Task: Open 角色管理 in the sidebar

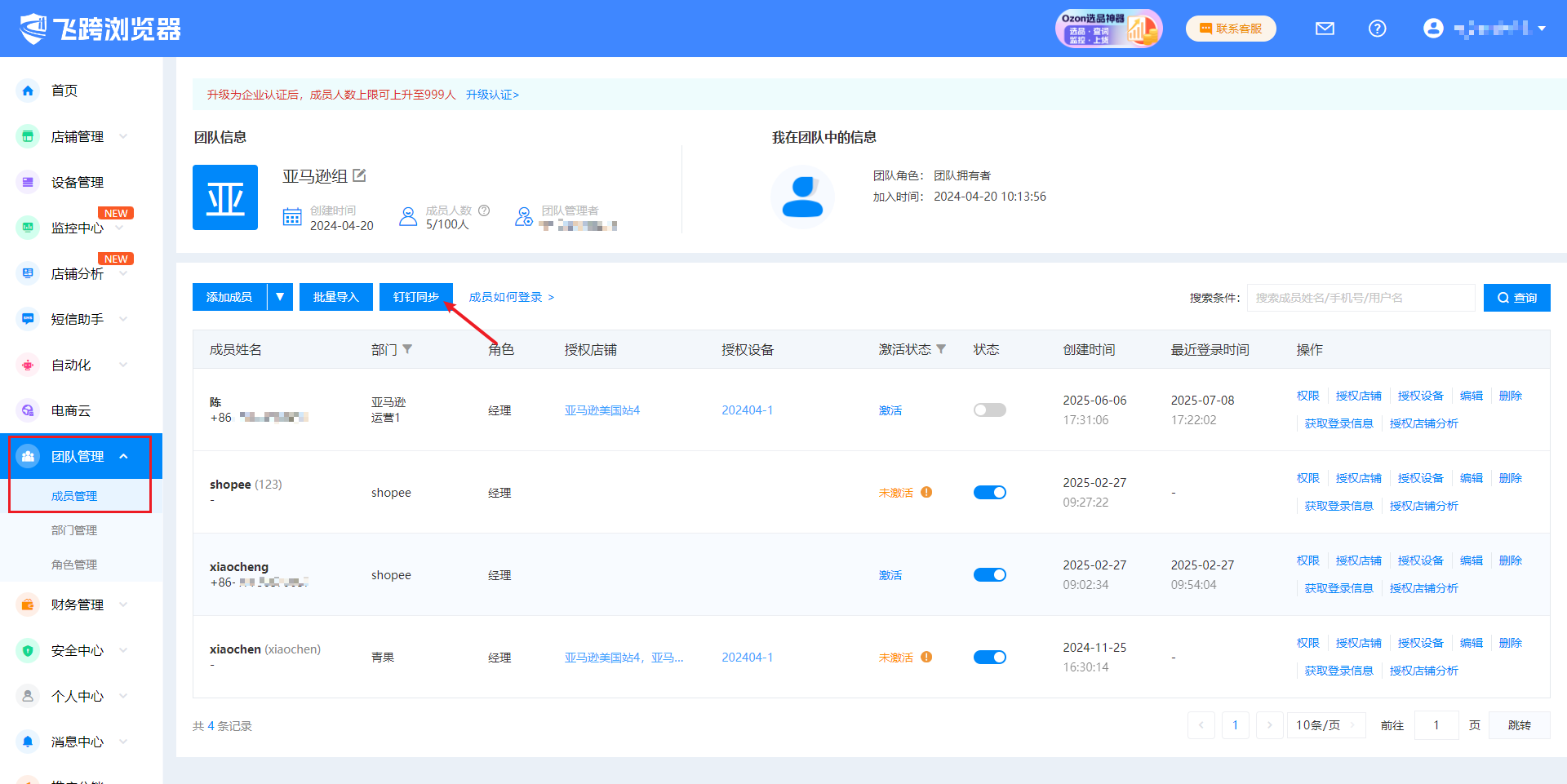Action: coord(74,565)
